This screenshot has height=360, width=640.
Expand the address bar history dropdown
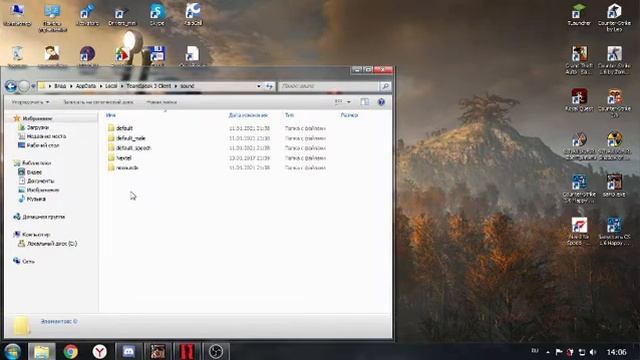258,86
